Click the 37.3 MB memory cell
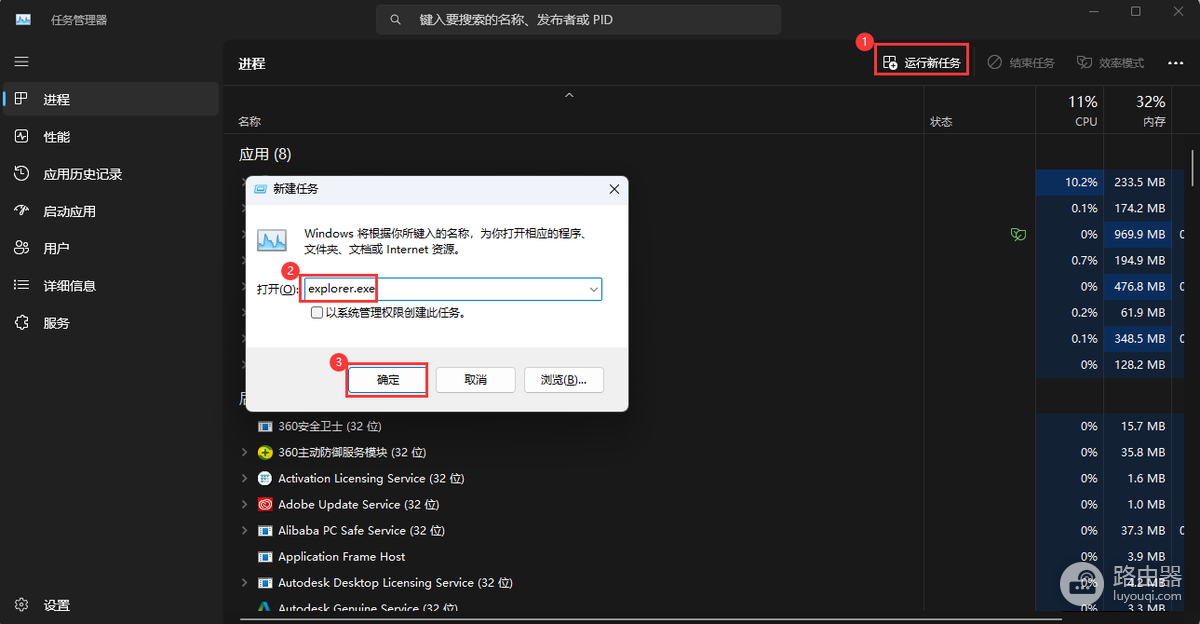 pyautogui.click(x=1137, y=530)
